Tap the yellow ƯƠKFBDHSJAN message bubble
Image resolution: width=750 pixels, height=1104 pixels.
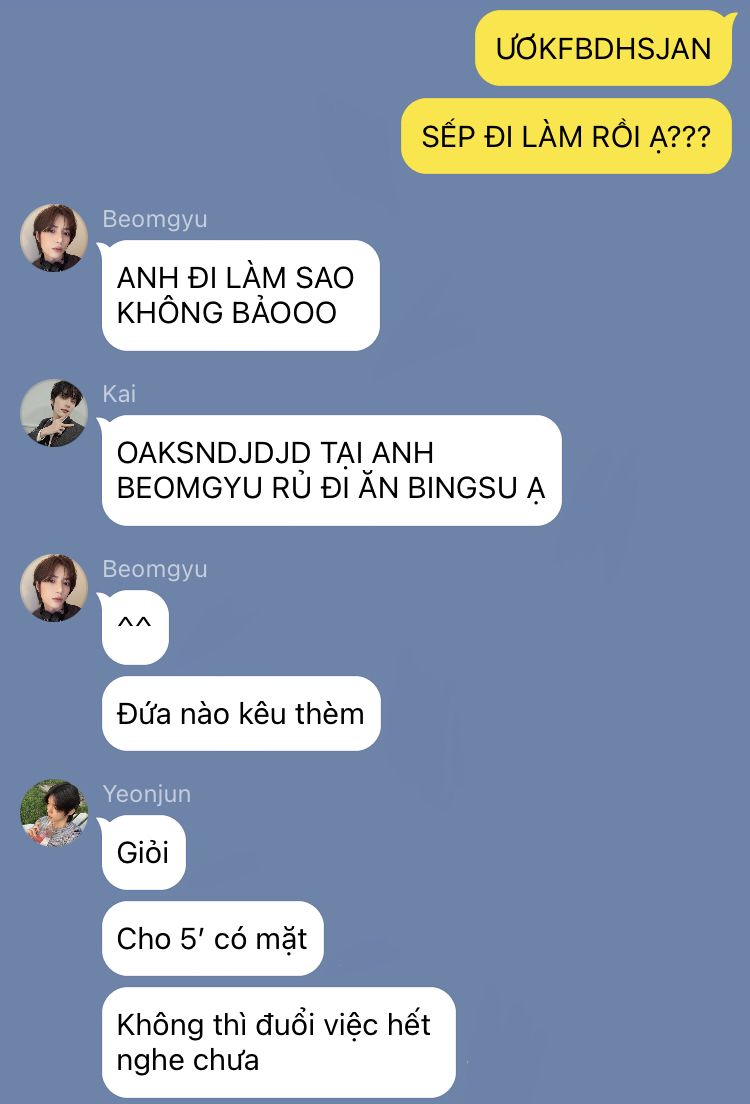pyautogui.click(x=604, y=49)
